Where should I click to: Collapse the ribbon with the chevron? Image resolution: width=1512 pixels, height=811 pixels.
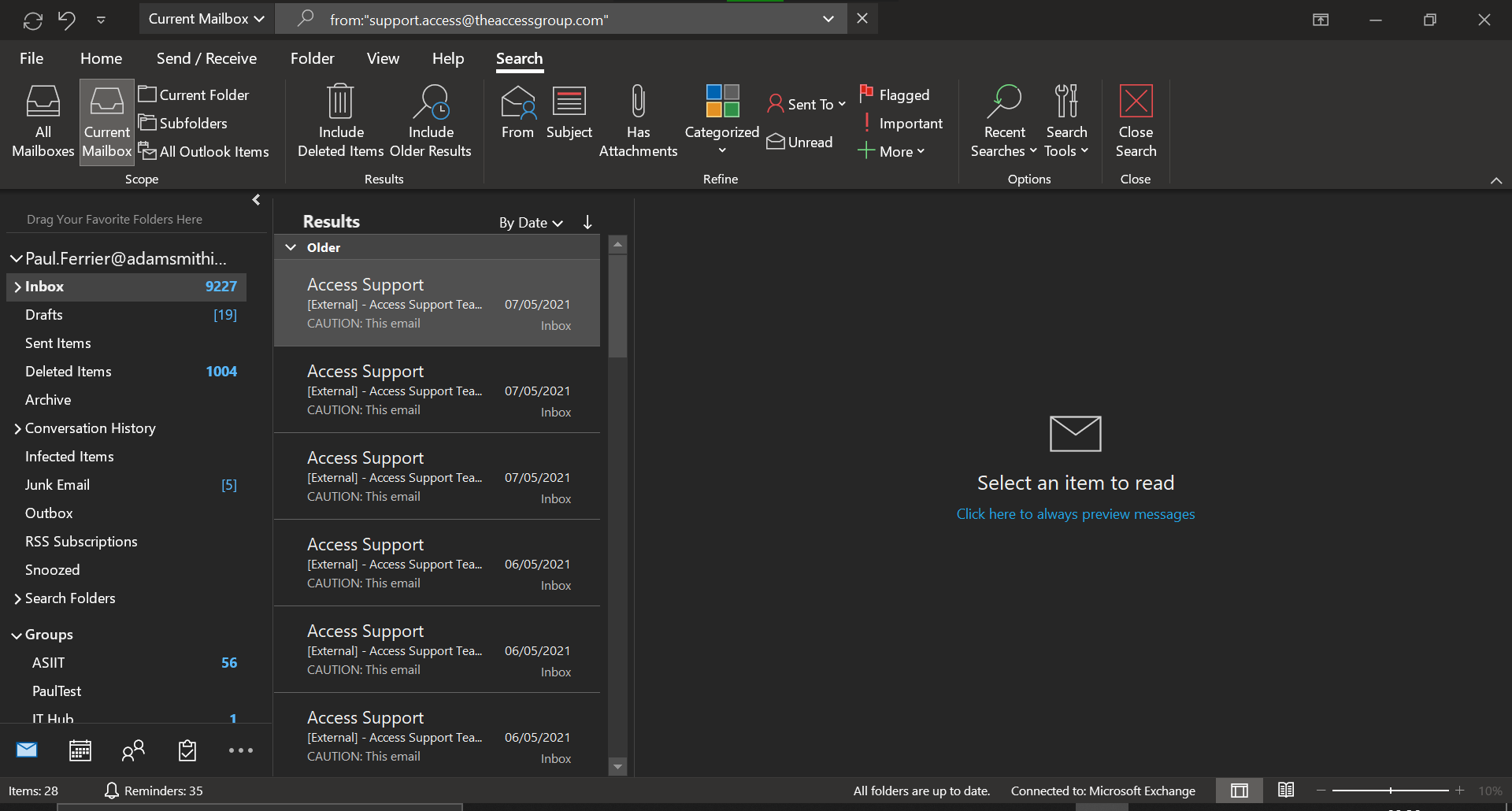point(1496,180)
